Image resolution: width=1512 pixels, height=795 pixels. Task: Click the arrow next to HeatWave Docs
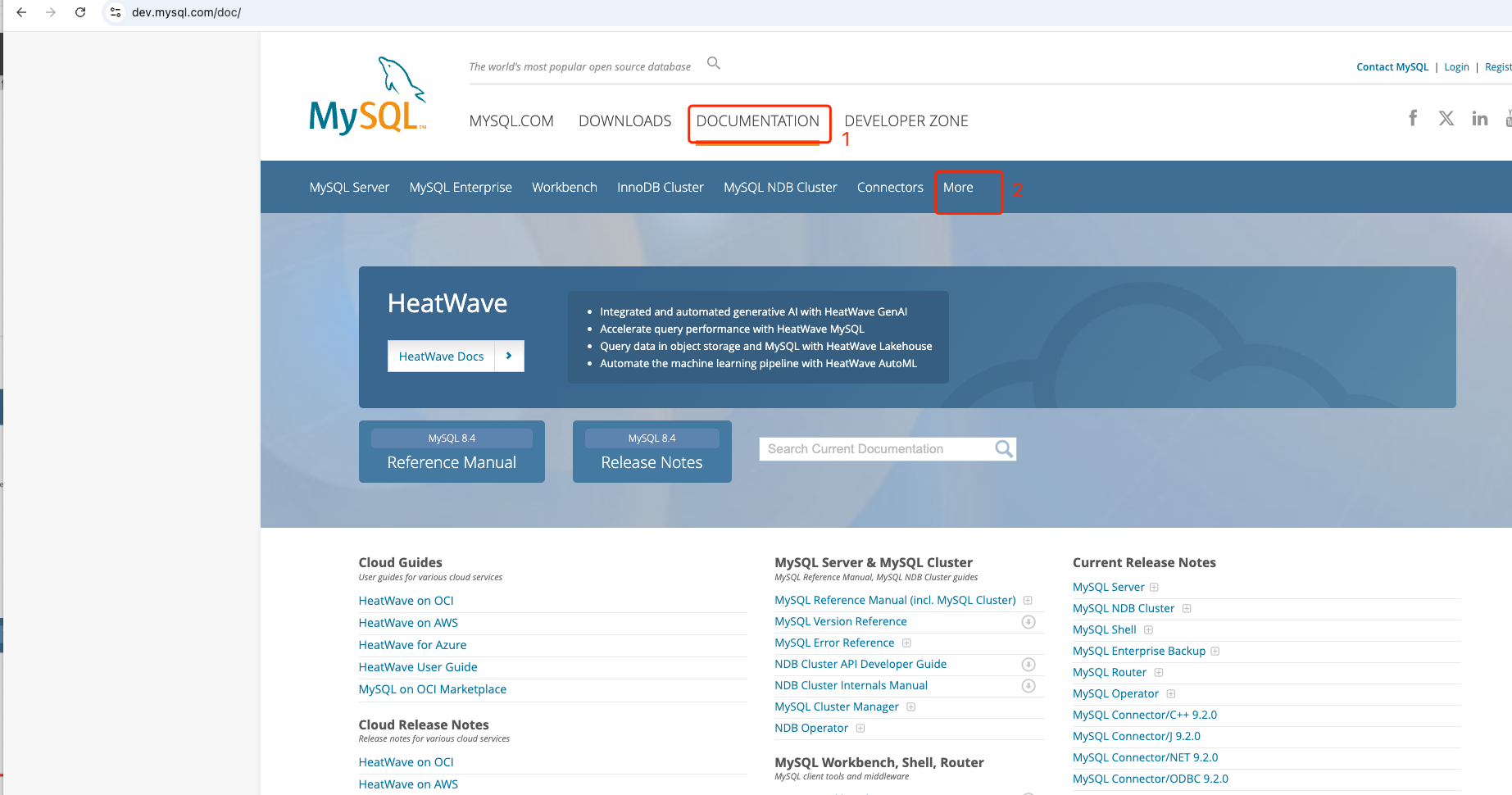[x=509, y=356]
